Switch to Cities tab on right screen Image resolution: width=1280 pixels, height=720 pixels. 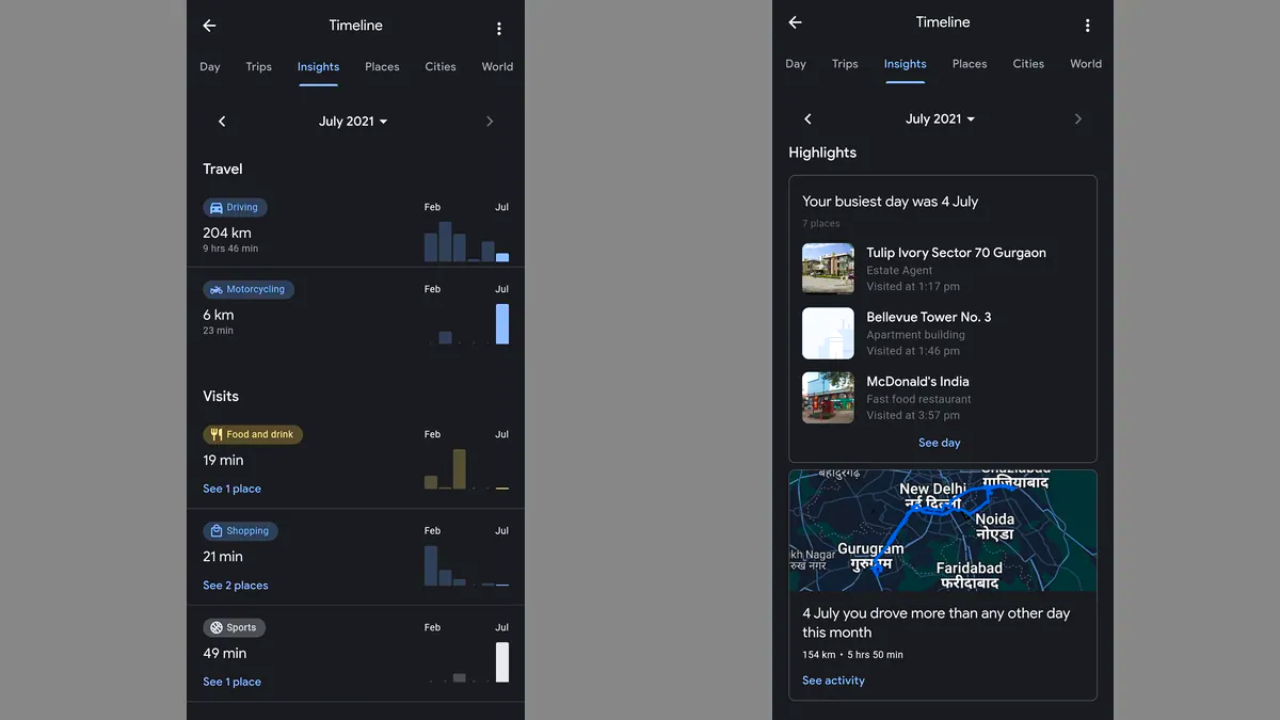coord(1028,64)
